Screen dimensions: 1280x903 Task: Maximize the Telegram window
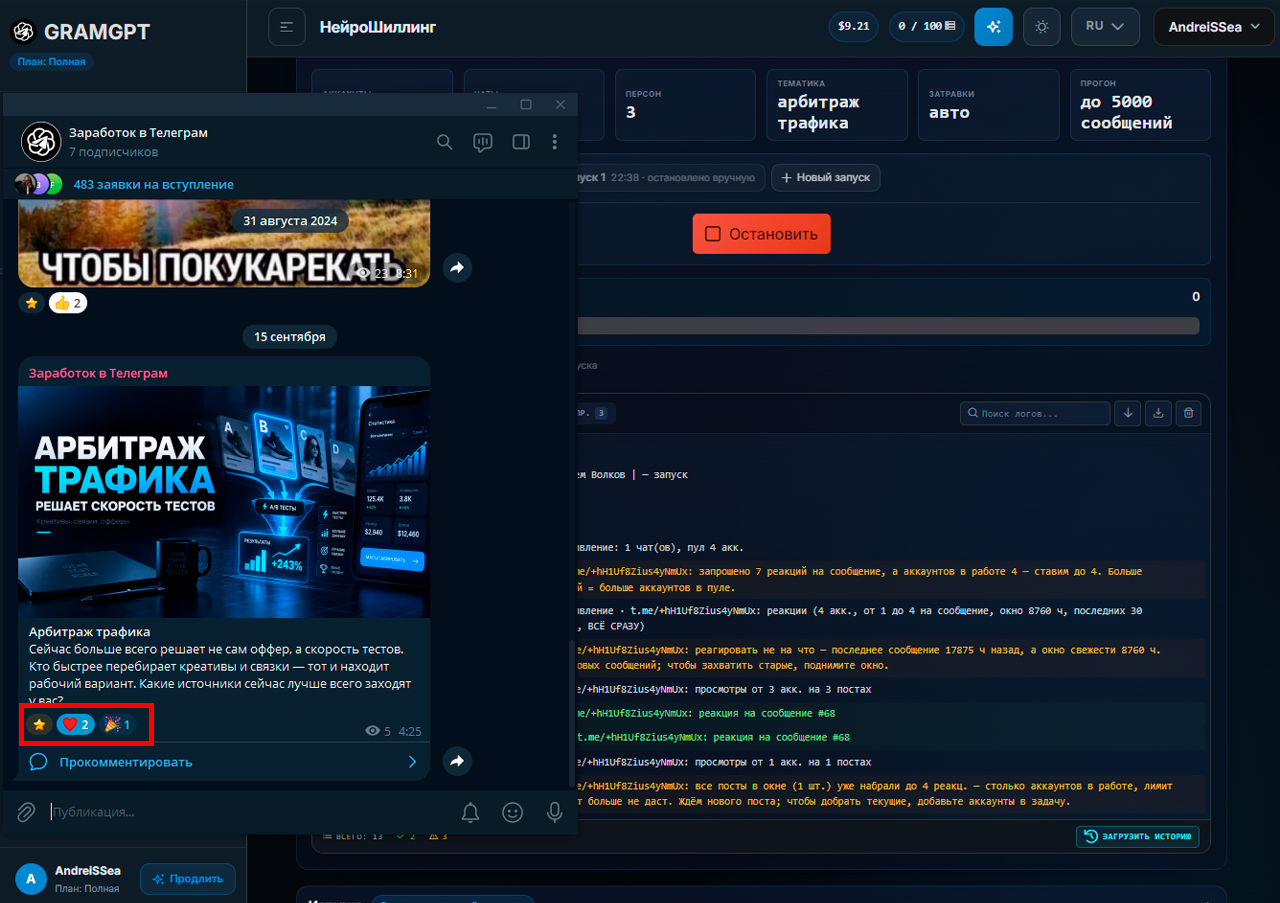click(x=526, y=105)
